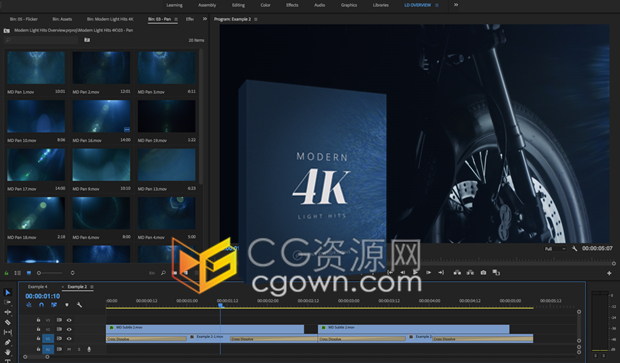
Task: Open Program monitor settings wrench
Action: coord(574,249)
